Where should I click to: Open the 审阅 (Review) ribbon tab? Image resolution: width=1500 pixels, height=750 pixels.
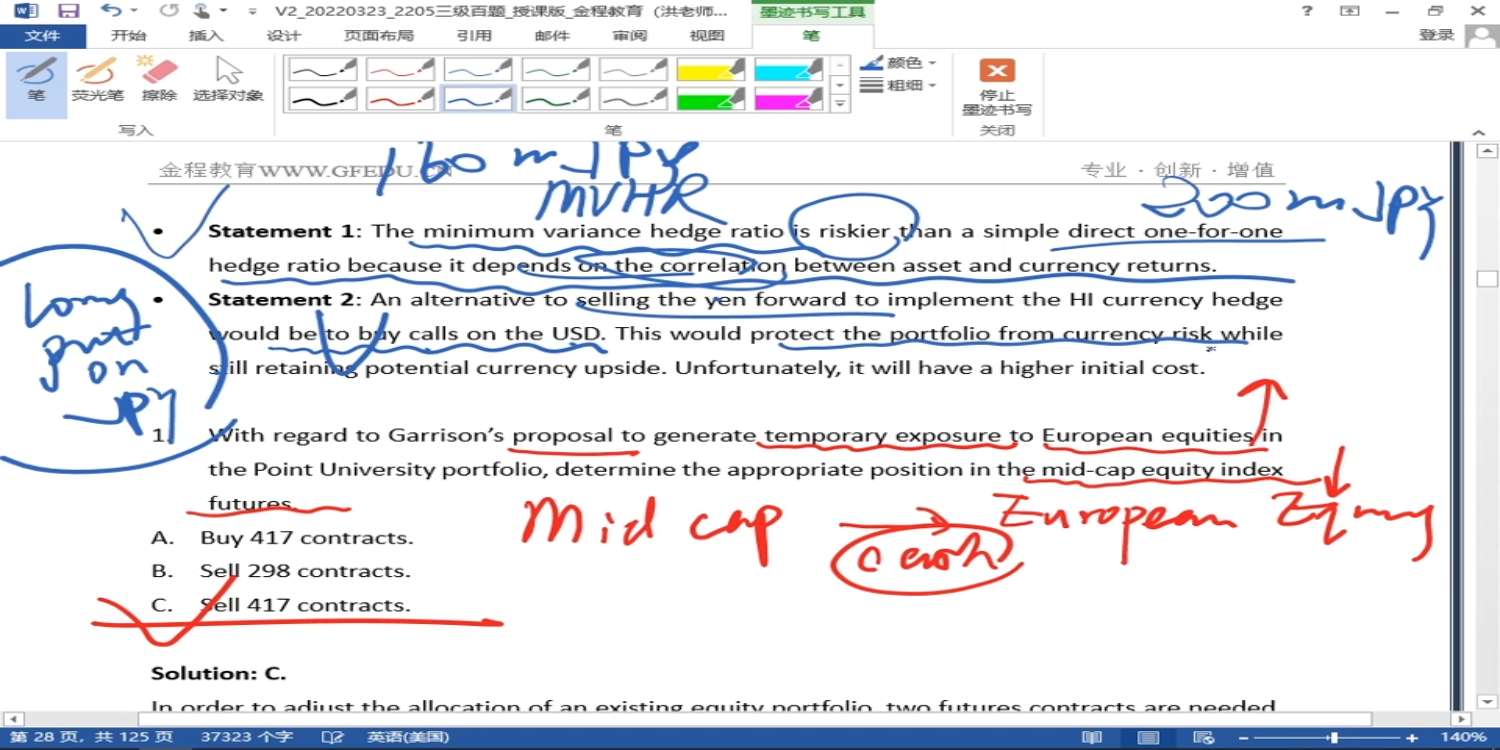coord(630,36)
